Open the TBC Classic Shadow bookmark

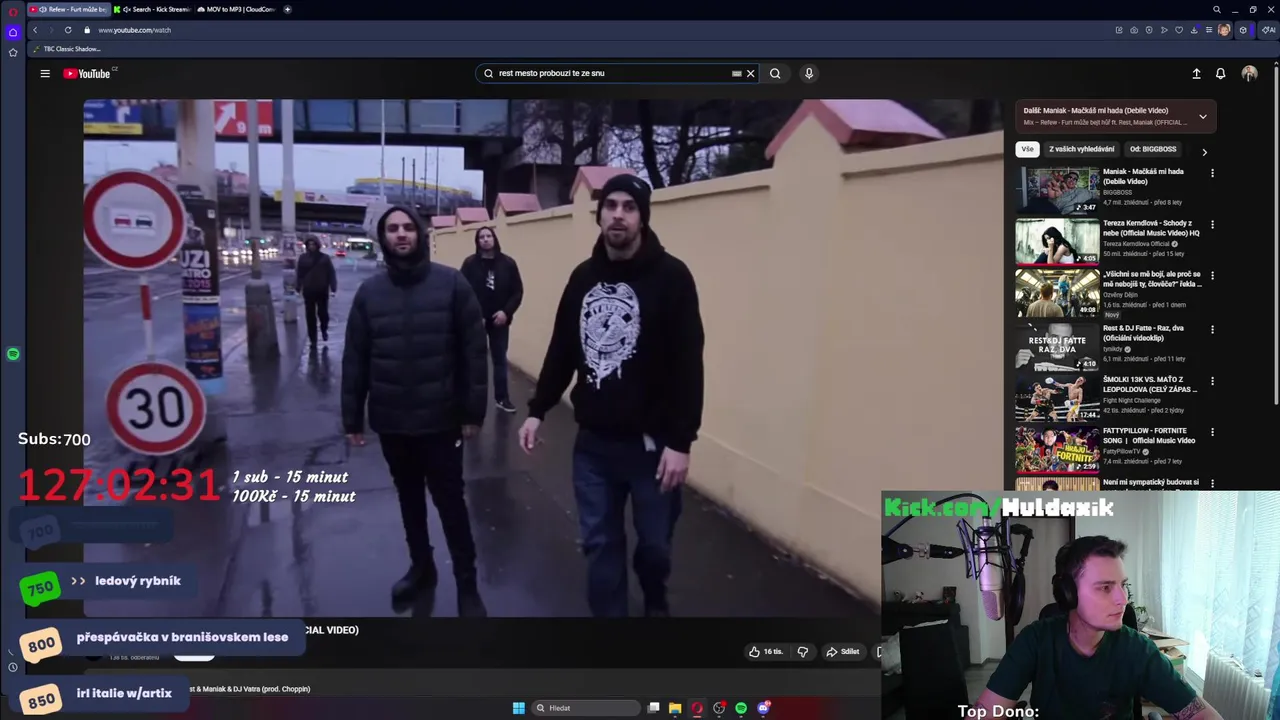point(67,49)
